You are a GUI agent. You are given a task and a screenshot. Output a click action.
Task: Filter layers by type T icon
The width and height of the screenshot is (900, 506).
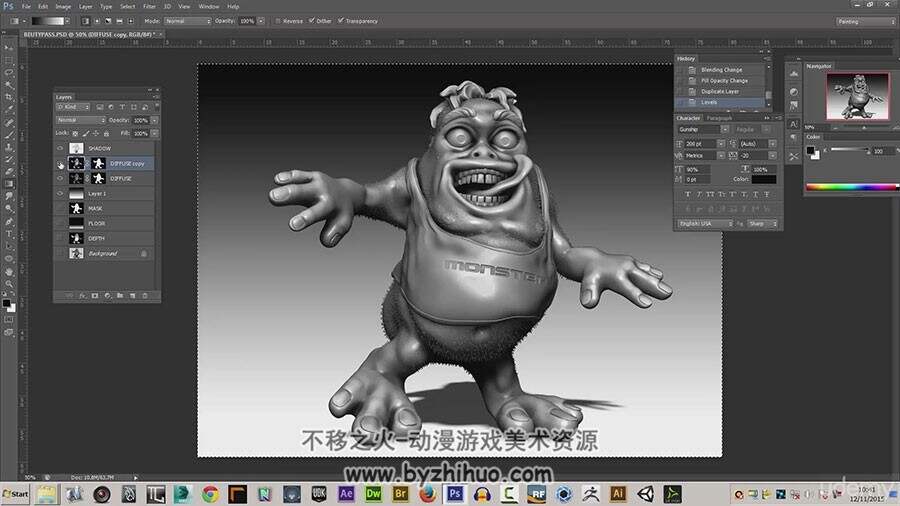click(x=122, y=107)
